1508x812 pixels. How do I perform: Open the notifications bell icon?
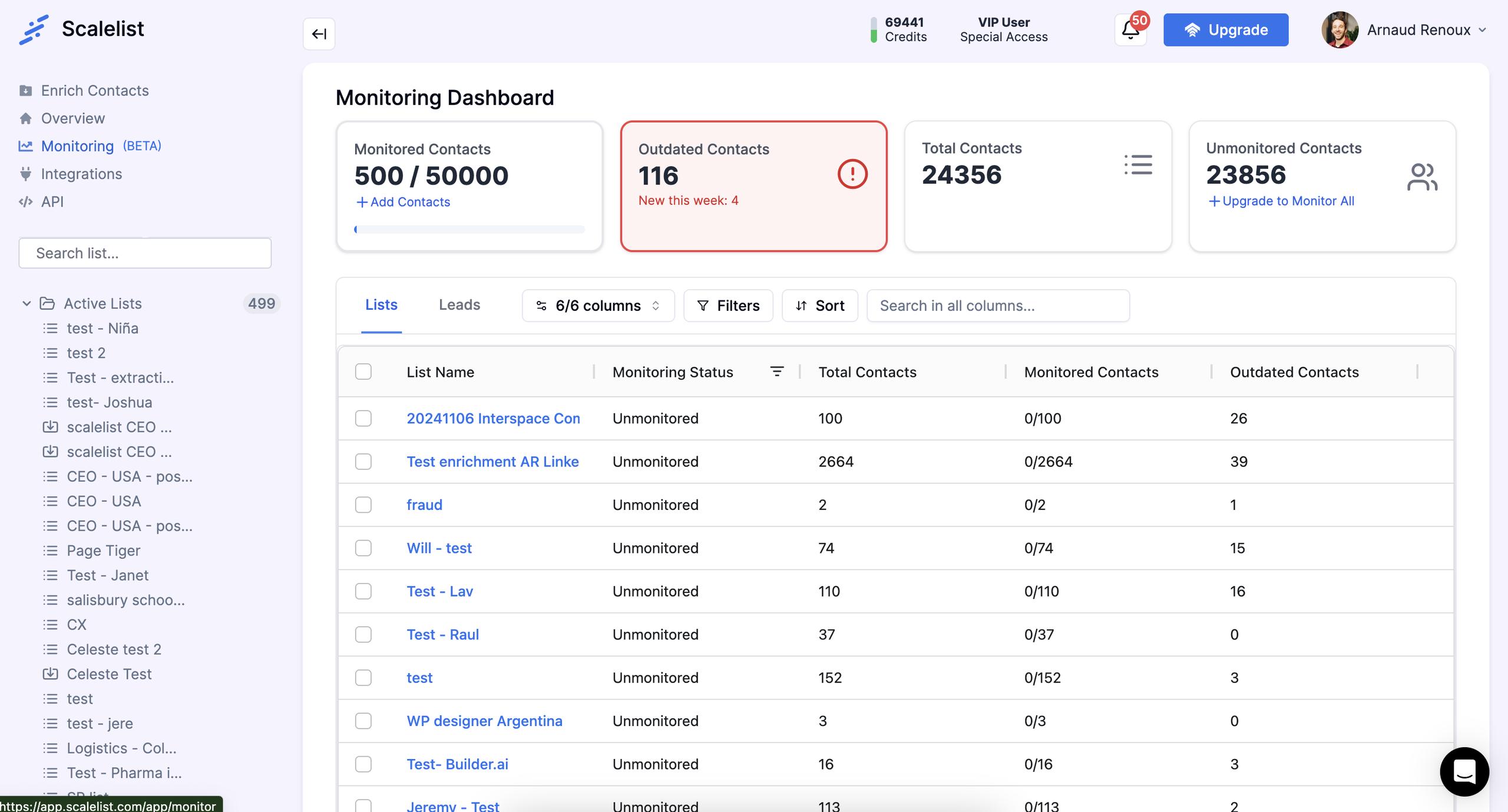click(x=1130, y=30)
